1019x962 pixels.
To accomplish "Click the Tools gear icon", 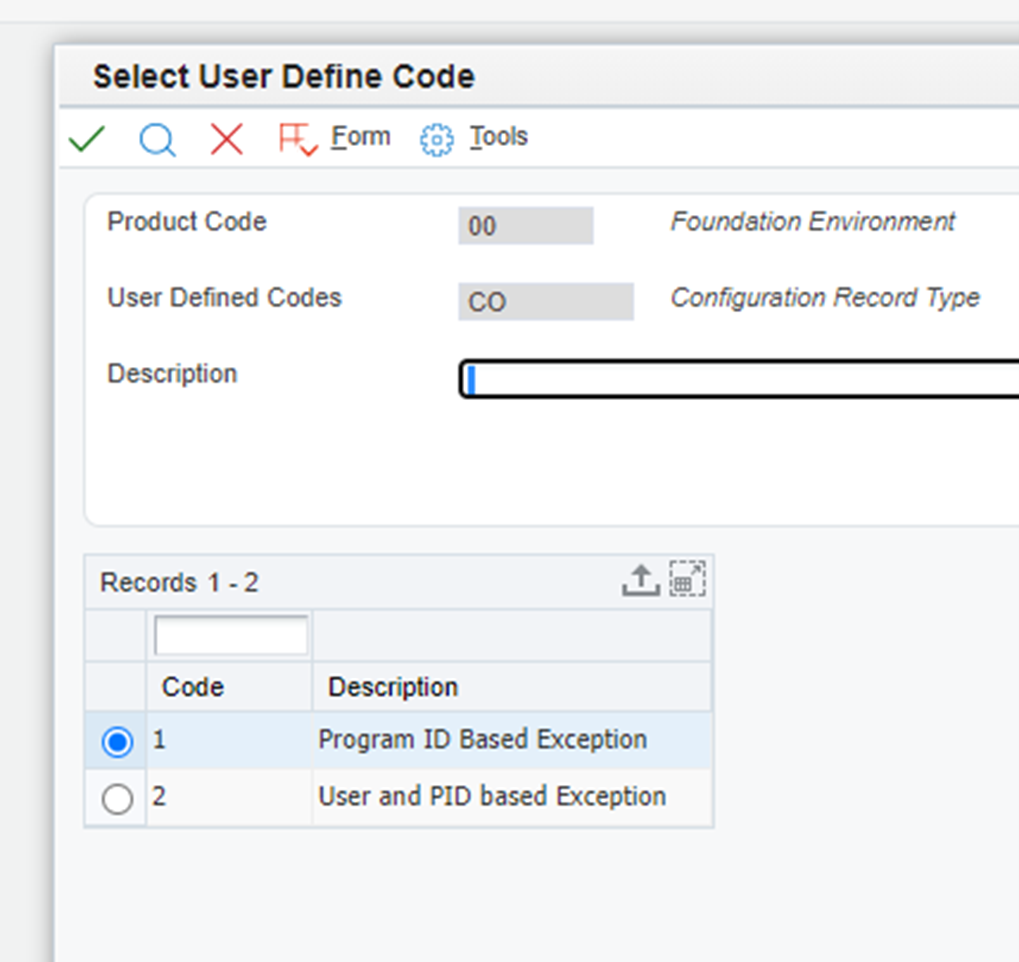I will pos(437,139).
